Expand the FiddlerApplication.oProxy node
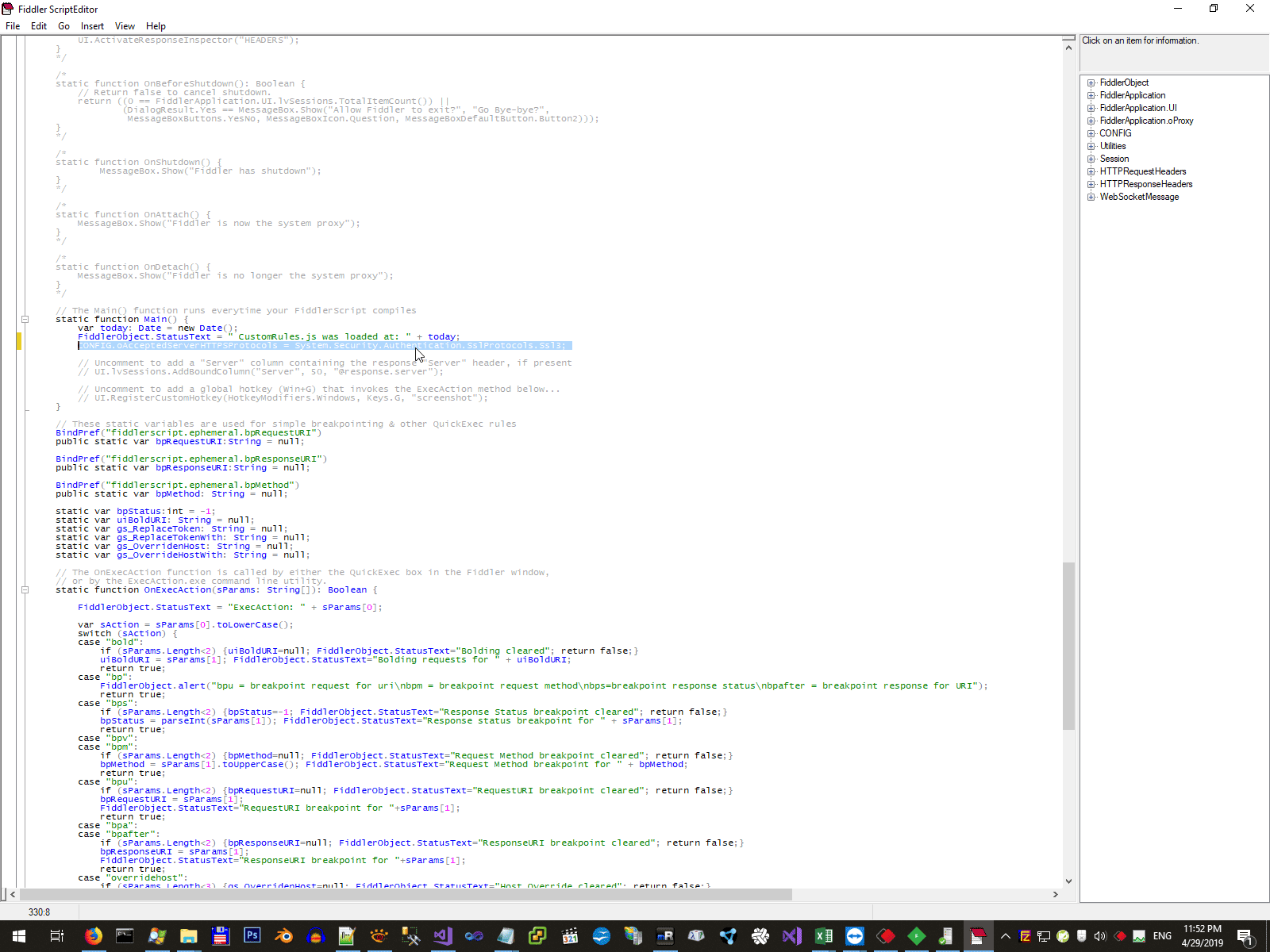This screenshot has width=1270, height=952. point(1091,121)
